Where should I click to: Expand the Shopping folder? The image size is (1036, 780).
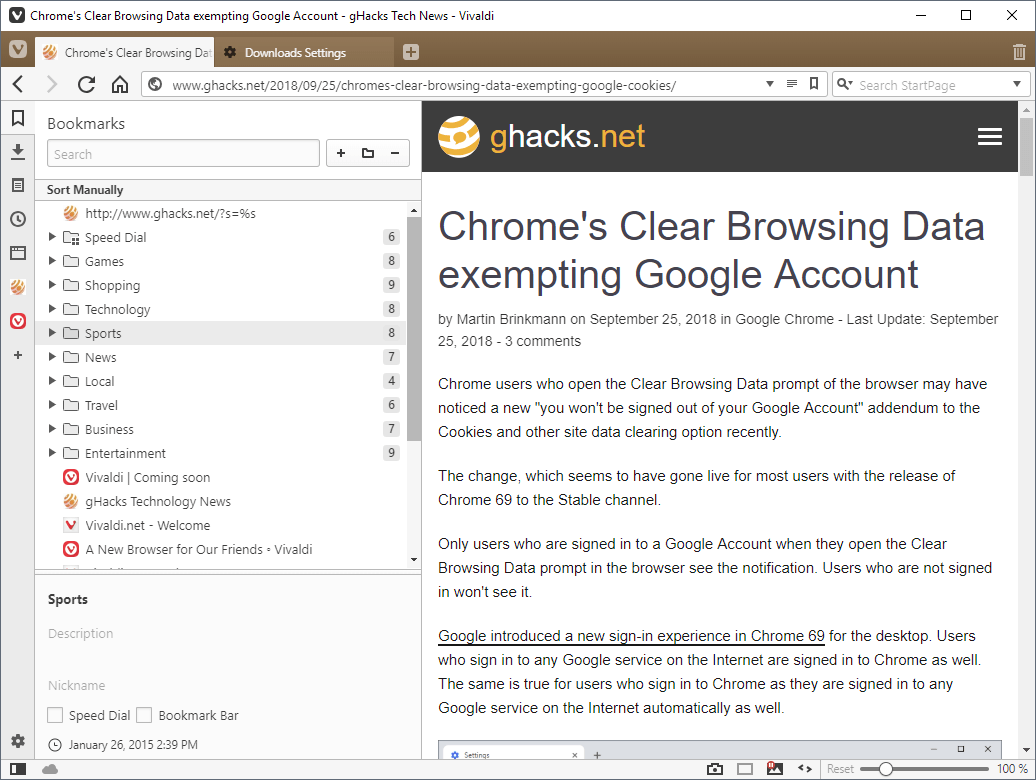pos(52,285)
